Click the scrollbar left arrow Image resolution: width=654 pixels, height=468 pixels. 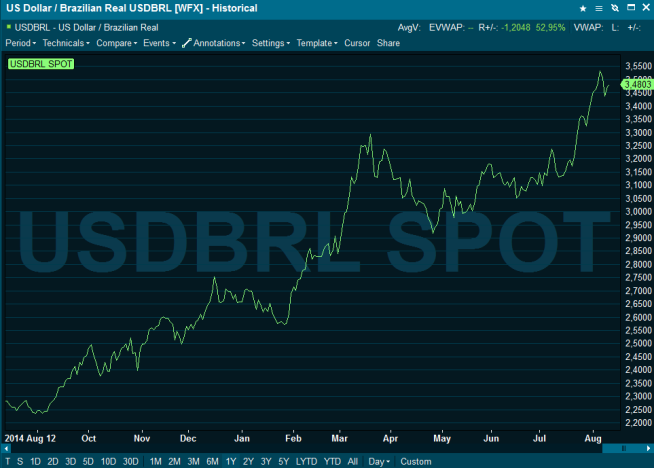(x=6, y=448)
